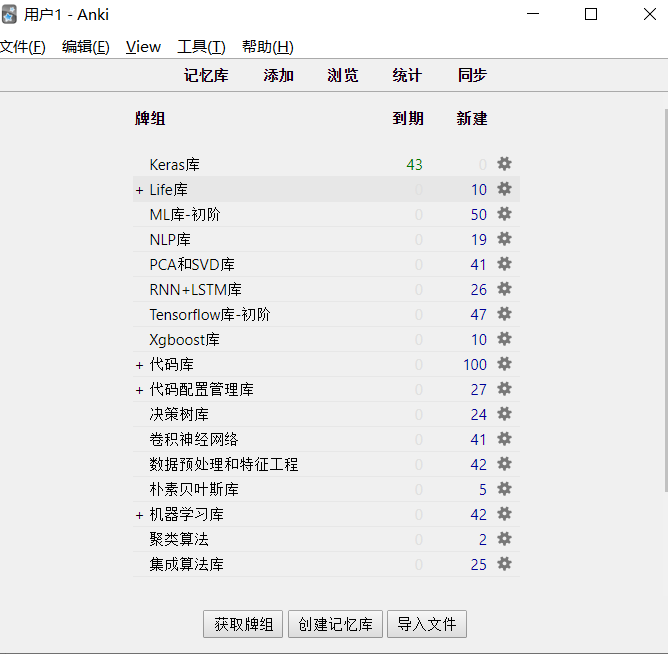
Task: Show 统计 statistics
Action: click(407, 75)
